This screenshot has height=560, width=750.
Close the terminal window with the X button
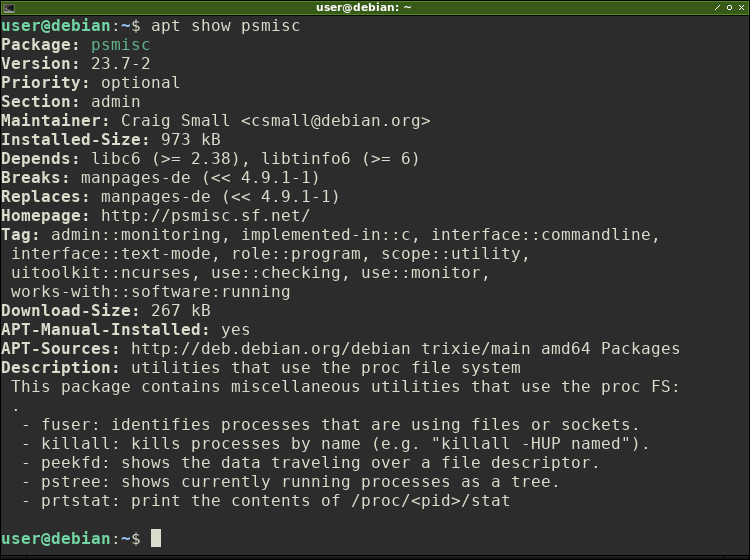pos(741,7)
